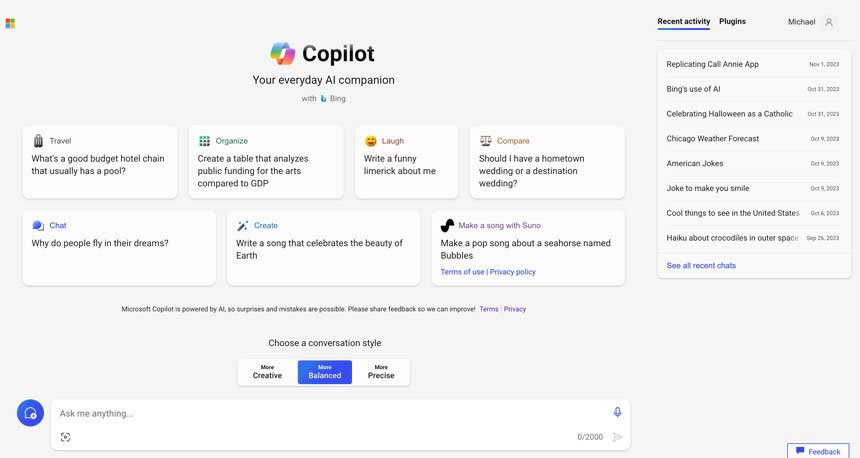860x458 pixels.
Task: Click the Copilot logo icon
Action: 283,53
